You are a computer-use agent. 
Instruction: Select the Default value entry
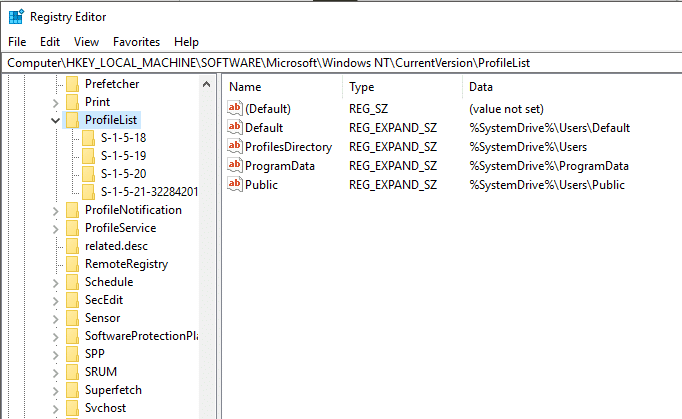pyautogui.click(x=264, y=128)
